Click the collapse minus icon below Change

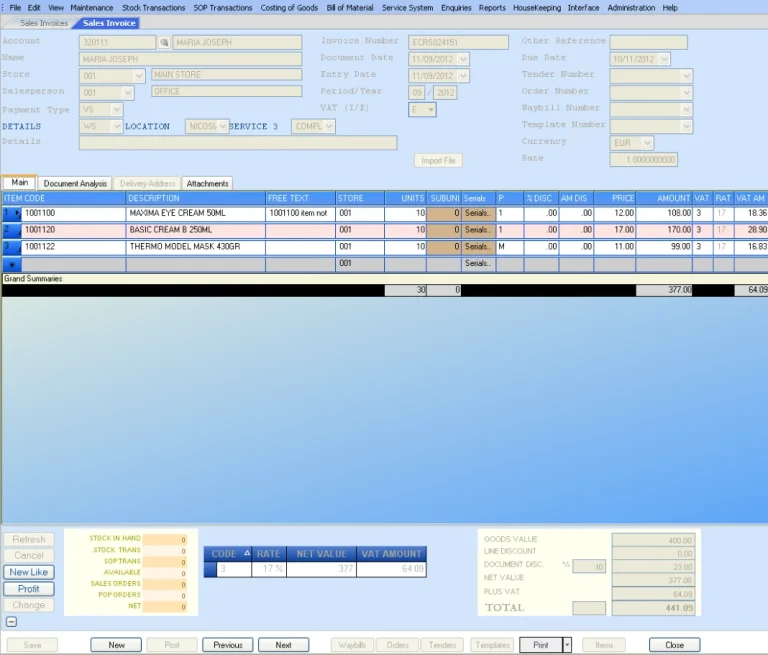11,622
